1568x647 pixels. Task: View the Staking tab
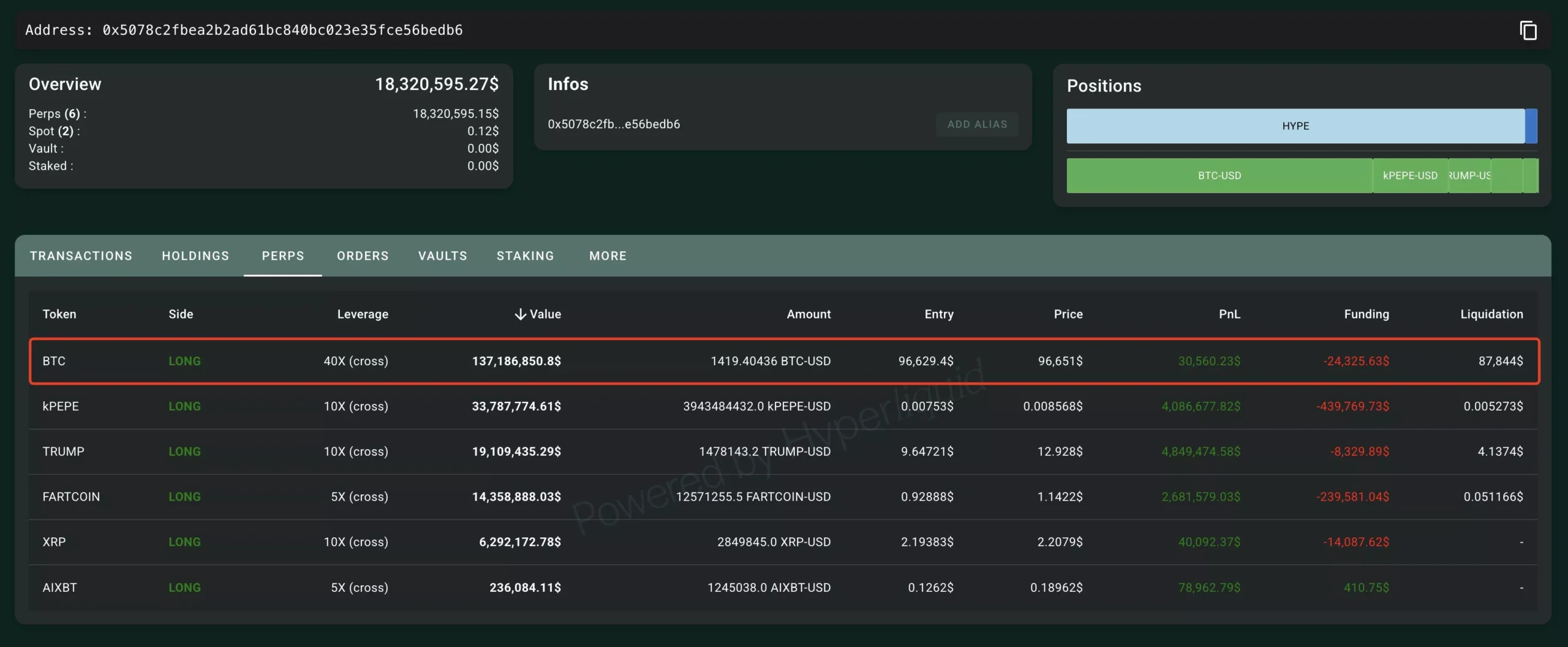click(525, 256)
